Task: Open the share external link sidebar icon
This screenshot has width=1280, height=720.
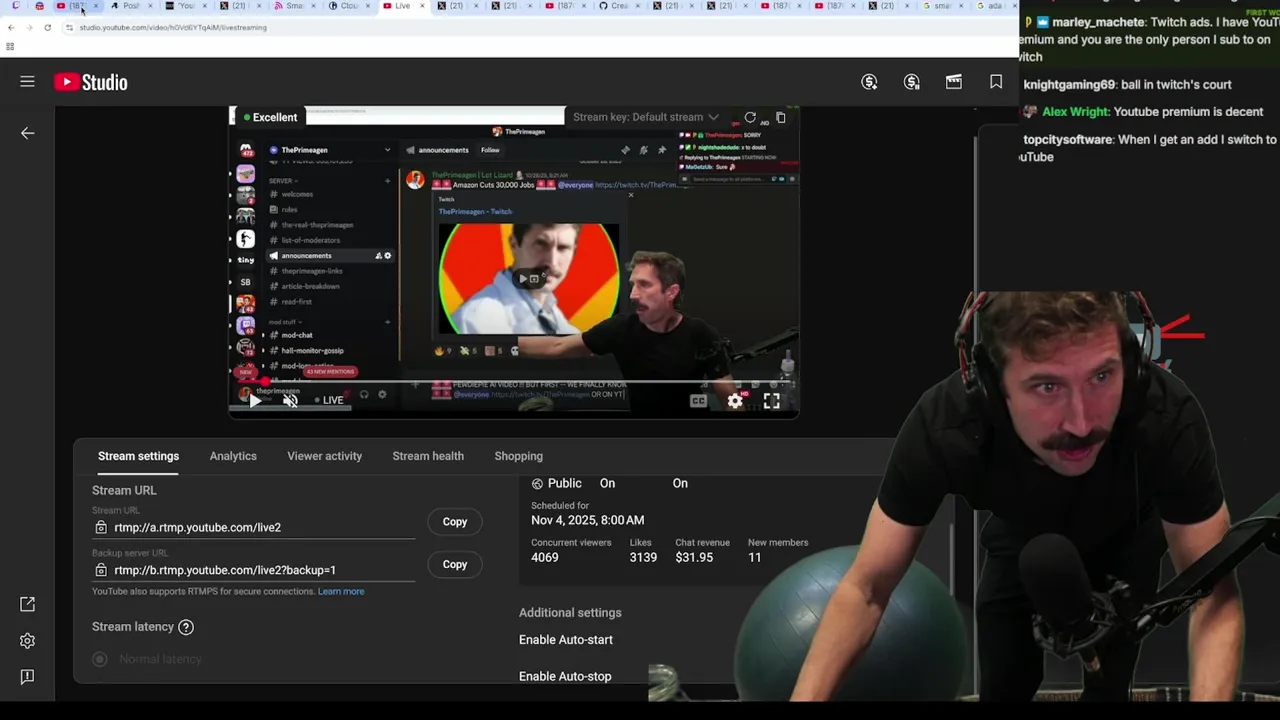Action: (x=28, y=604)
